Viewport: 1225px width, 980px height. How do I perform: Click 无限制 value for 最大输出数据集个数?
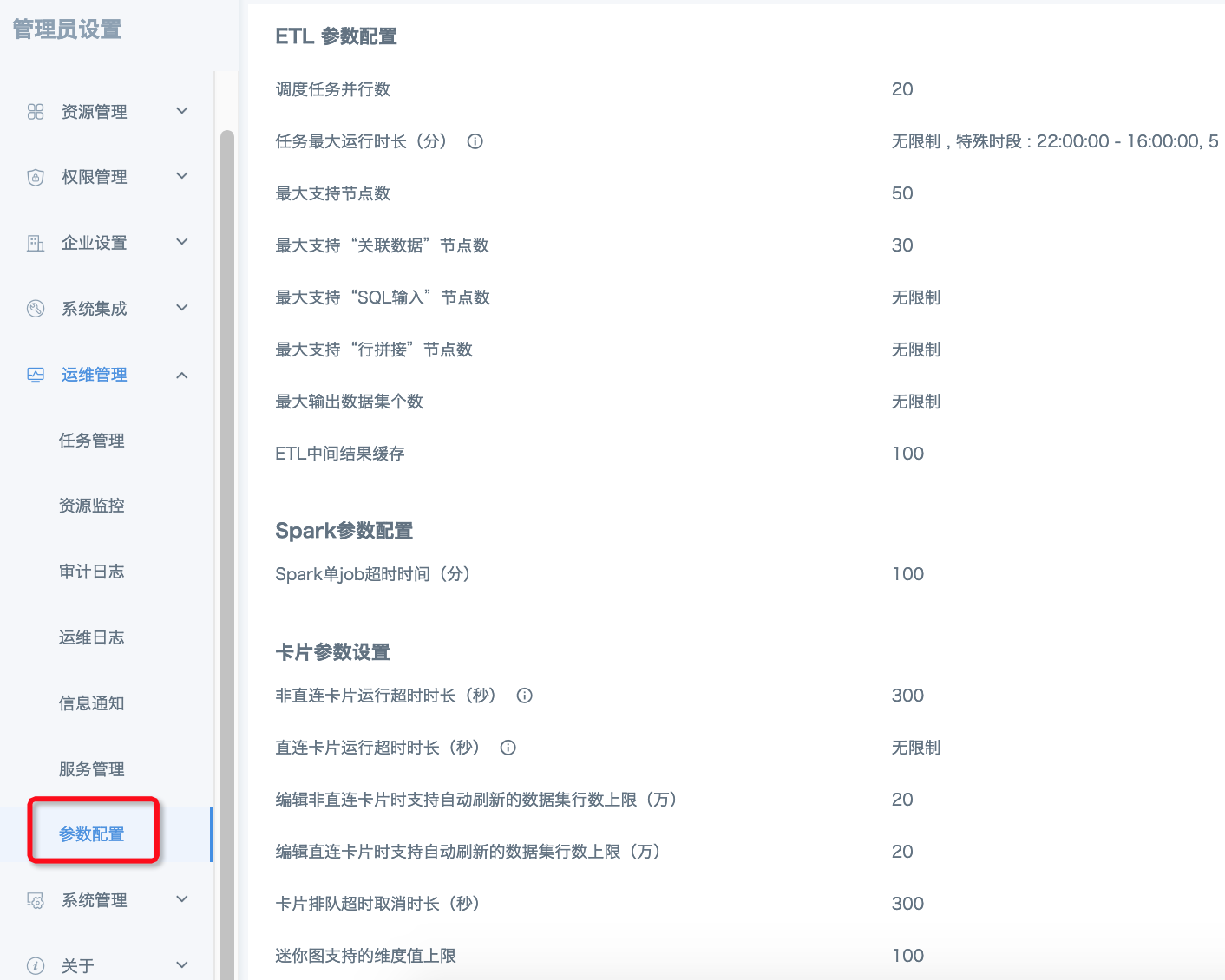point(916,402)
